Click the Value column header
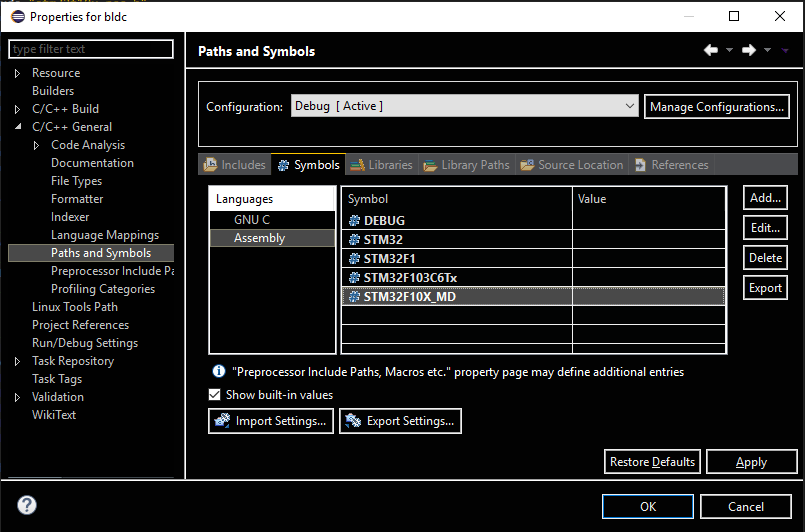Image resolution: width=805 pixels, height=532 pixels. (648, 199)
